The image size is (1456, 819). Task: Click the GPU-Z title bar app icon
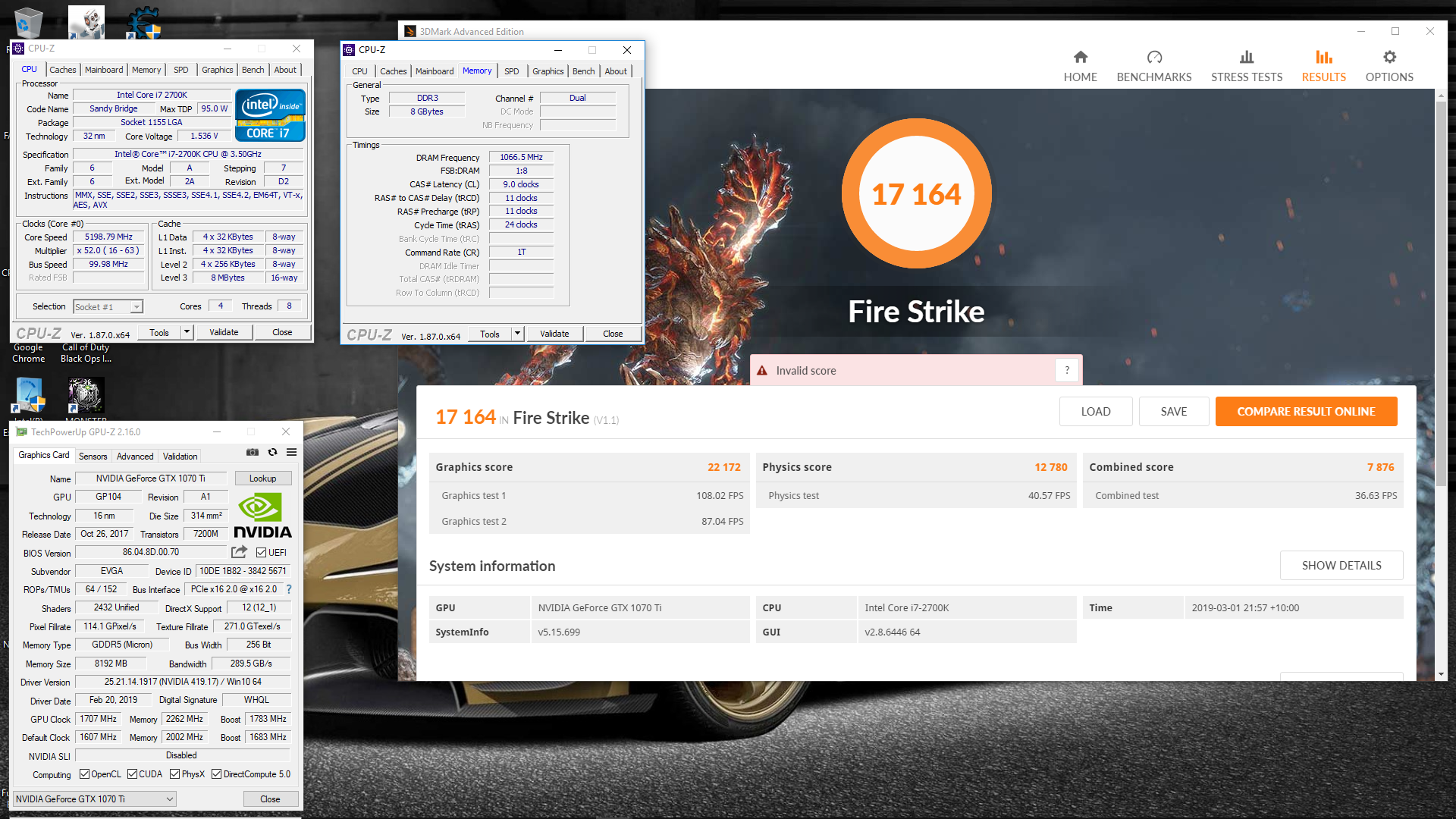(x=21, y=432)
